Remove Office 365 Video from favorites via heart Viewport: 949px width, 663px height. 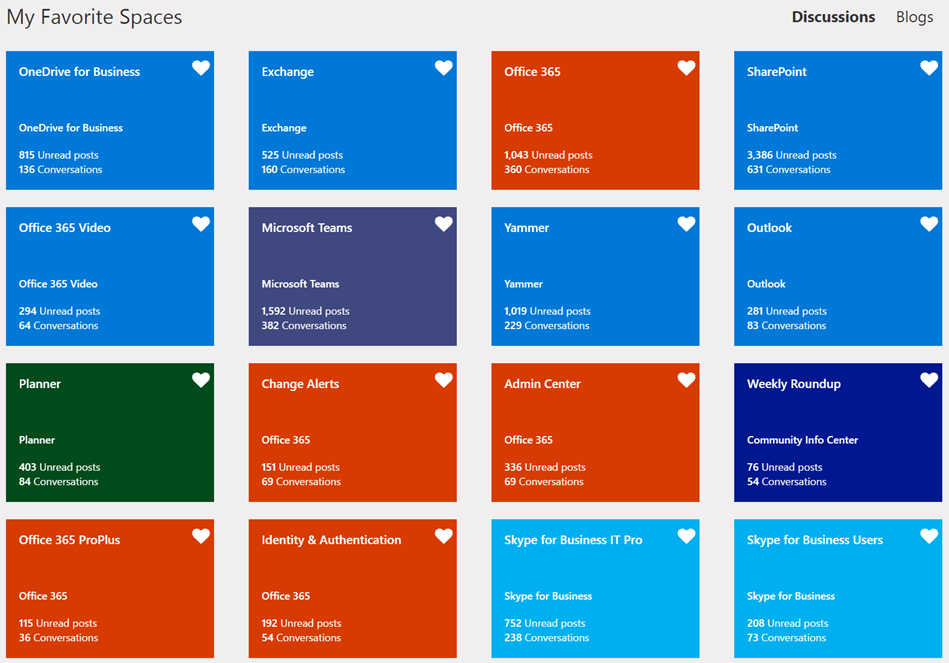[201, 224]
